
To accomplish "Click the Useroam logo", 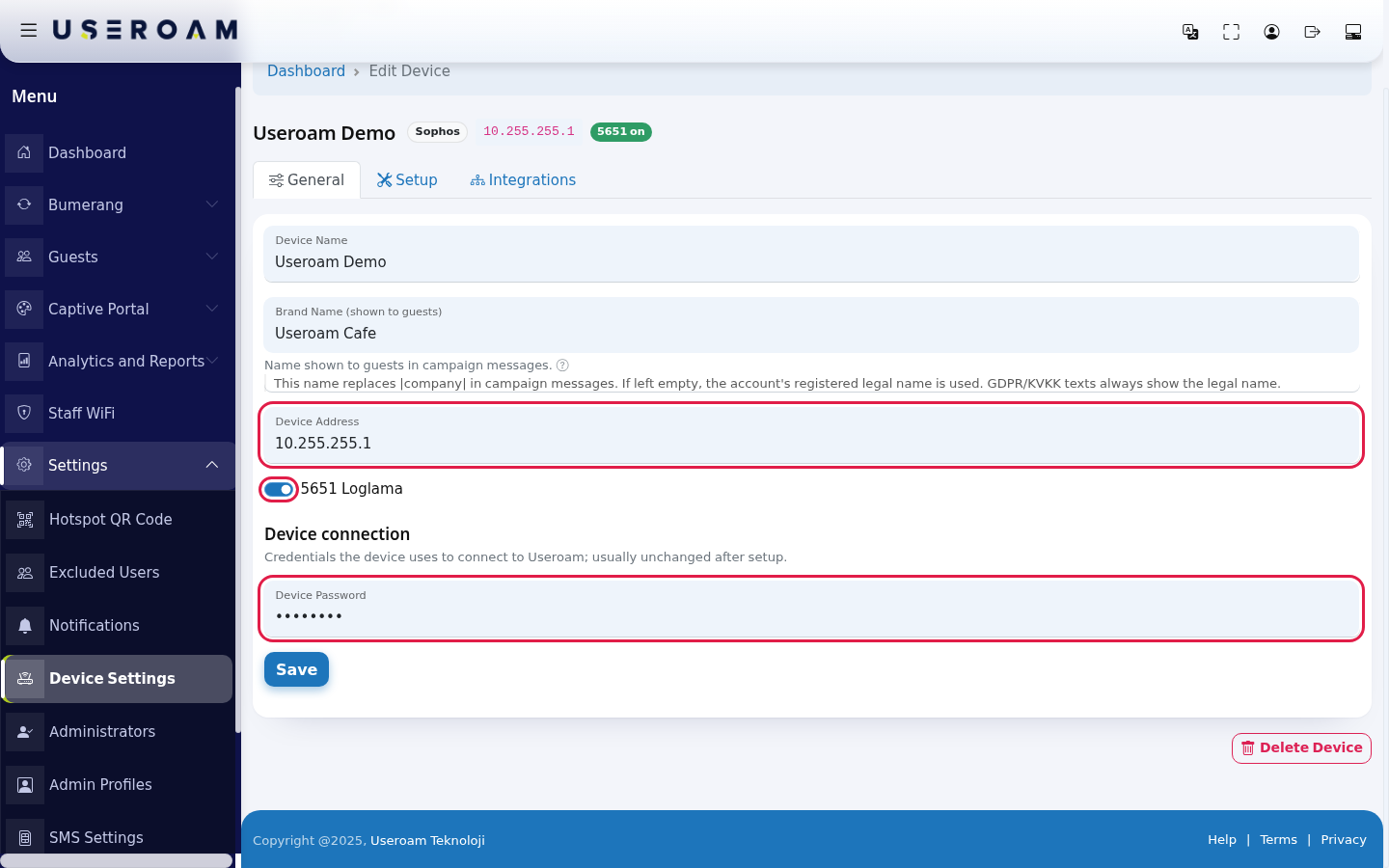I will (x=145, y=30).
